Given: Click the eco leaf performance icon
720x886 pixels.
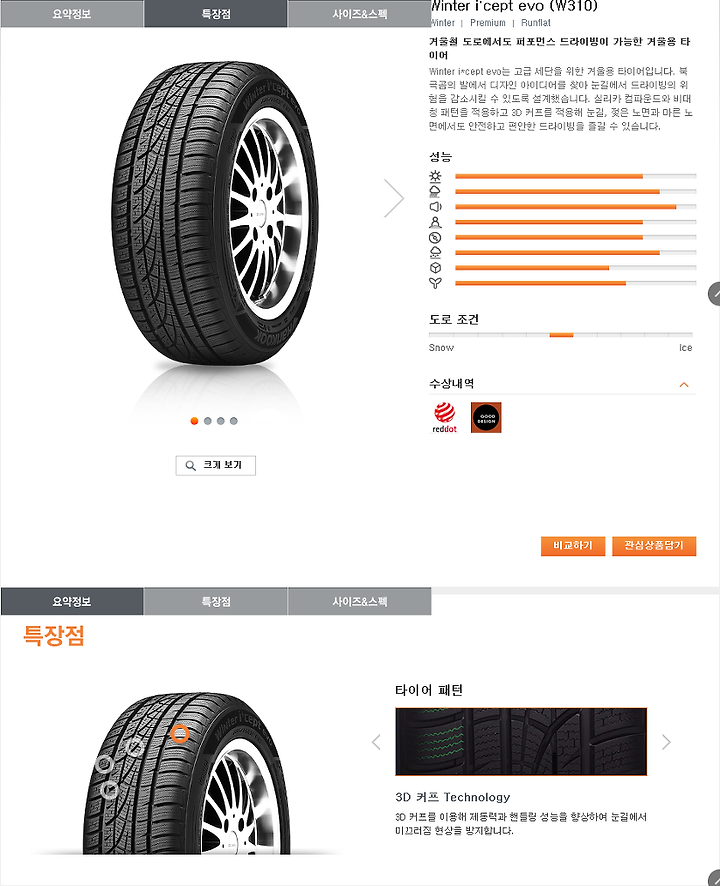Looking at the screenshot, I should pos(435,283).
